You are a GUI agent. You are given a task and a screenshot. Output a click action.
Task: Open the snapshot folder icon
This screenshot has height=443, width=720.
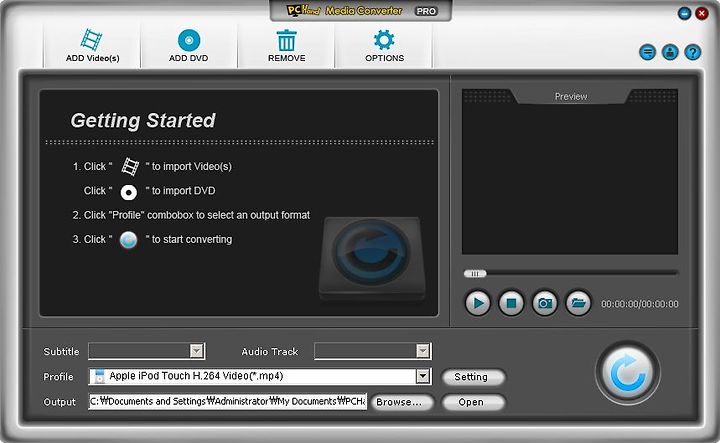pyautogui.click(x=578, y=303)
